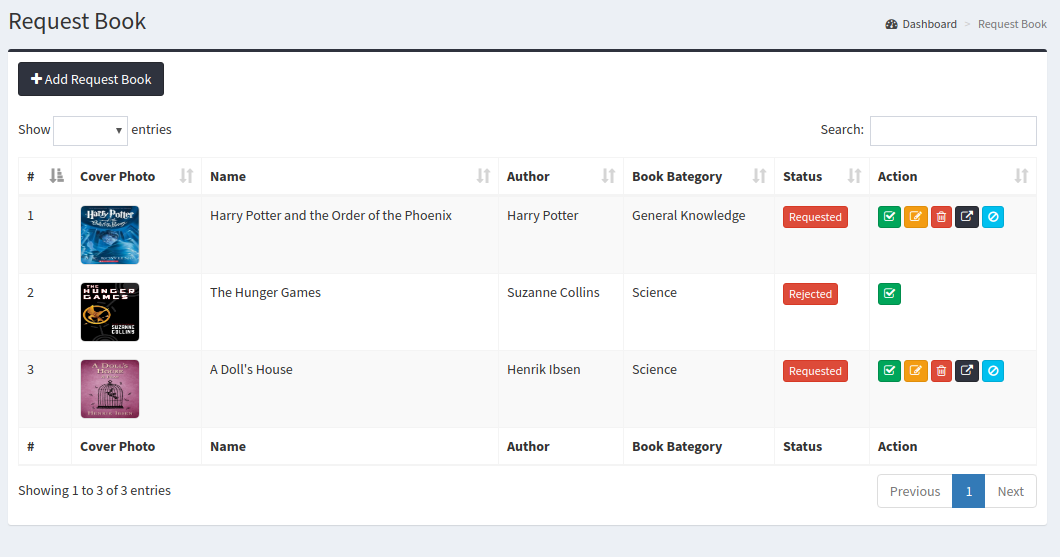Open the Show entries dropdown
The width and height of the screenshot is (1060, 557).
pos(90,130)
